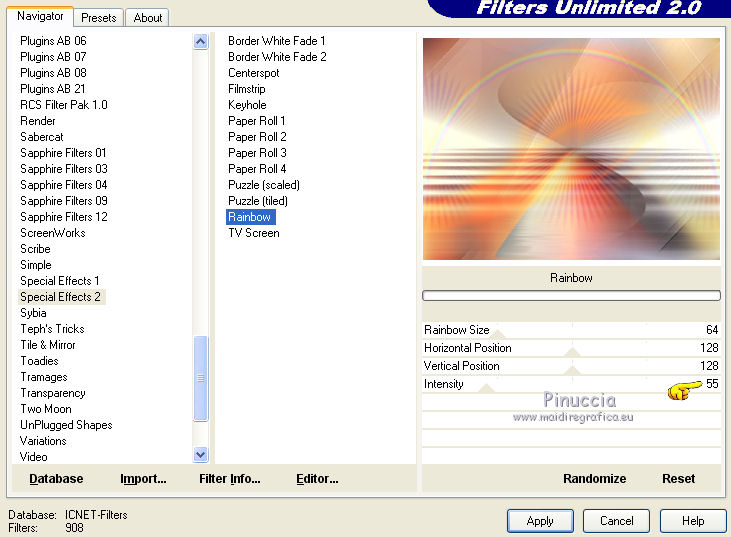
Task: Select the Render category
Action: pos(38,121)
